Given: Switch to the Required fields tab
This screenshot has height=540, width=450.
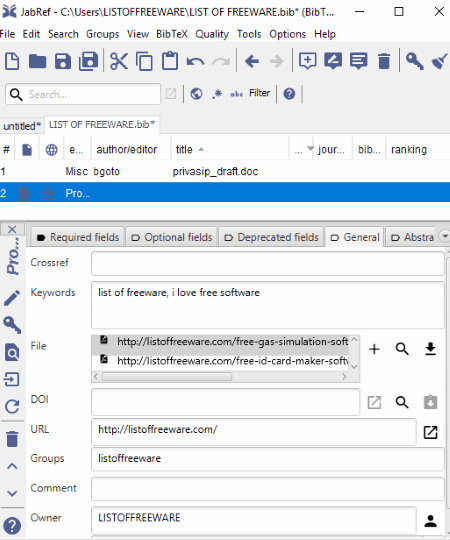Looking at the screenshot, I should click(x=78, y=237).
